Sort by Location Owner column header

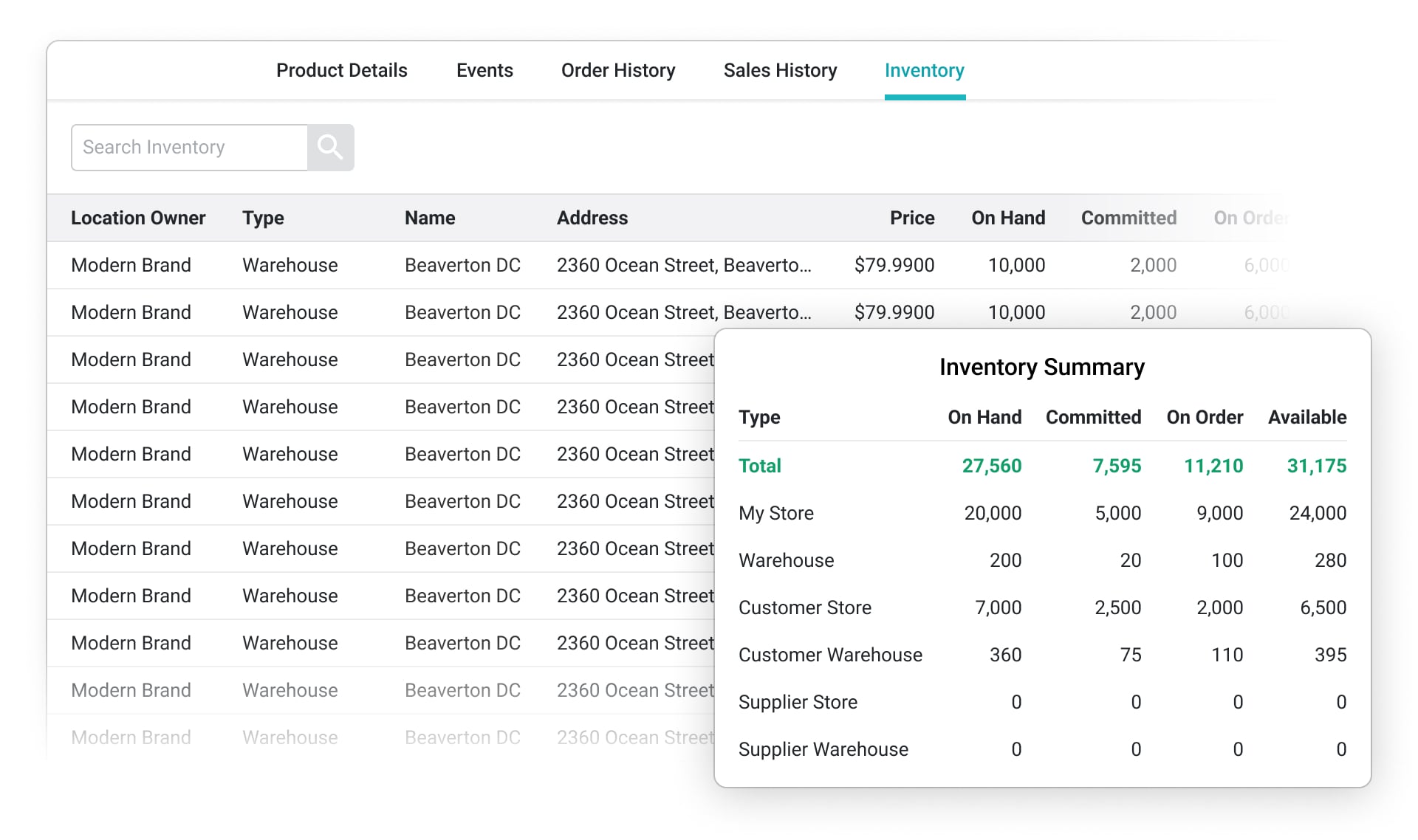pyautogui.click(x=138, y=218)
